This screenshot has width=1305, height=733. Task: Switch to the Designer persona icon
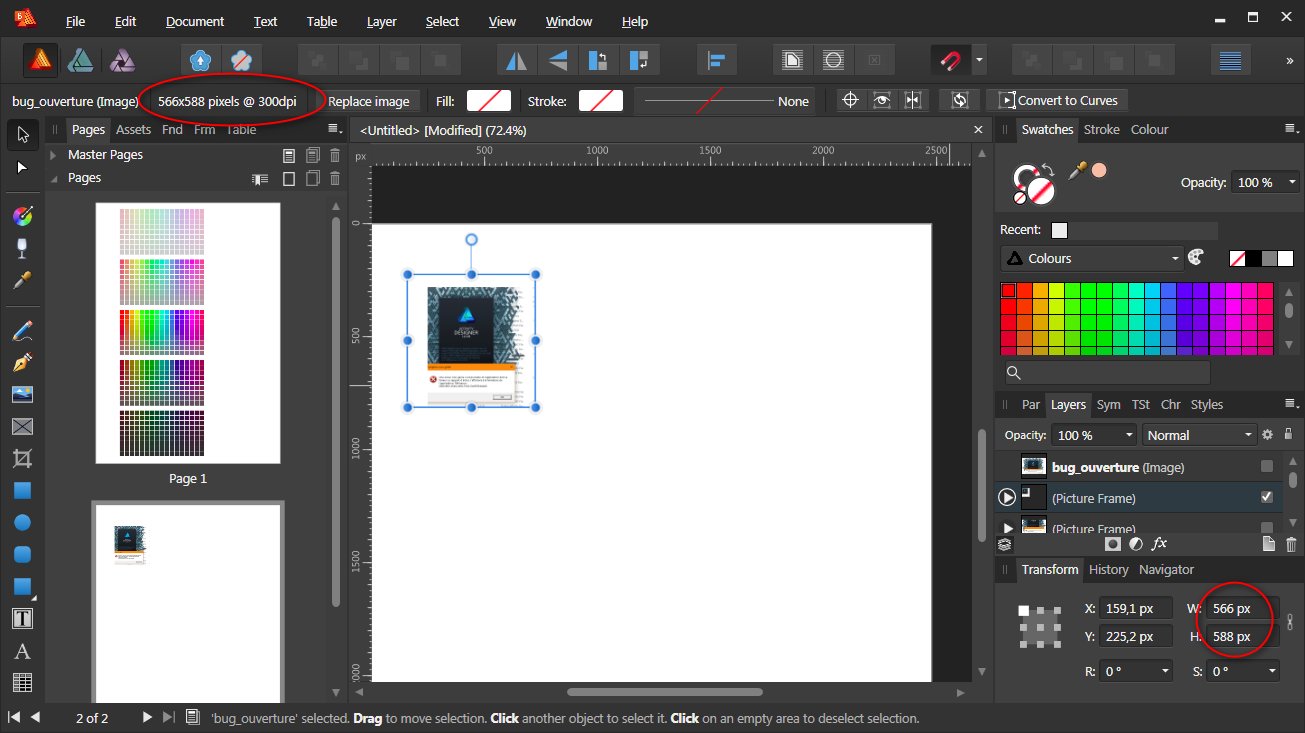pos(81,60)
